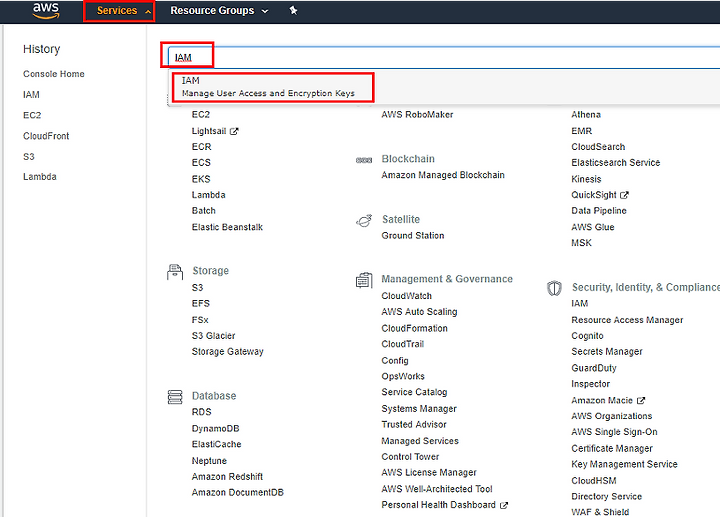This screenshot has width=720, height=517.
Task: Open AWS RoboMaker service
Action: click(417, 115)
